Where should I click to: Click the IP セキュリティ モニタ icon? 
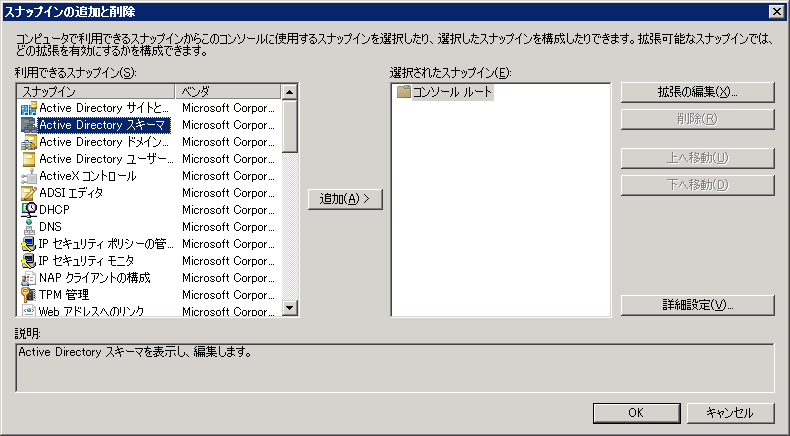click(29, 260)
